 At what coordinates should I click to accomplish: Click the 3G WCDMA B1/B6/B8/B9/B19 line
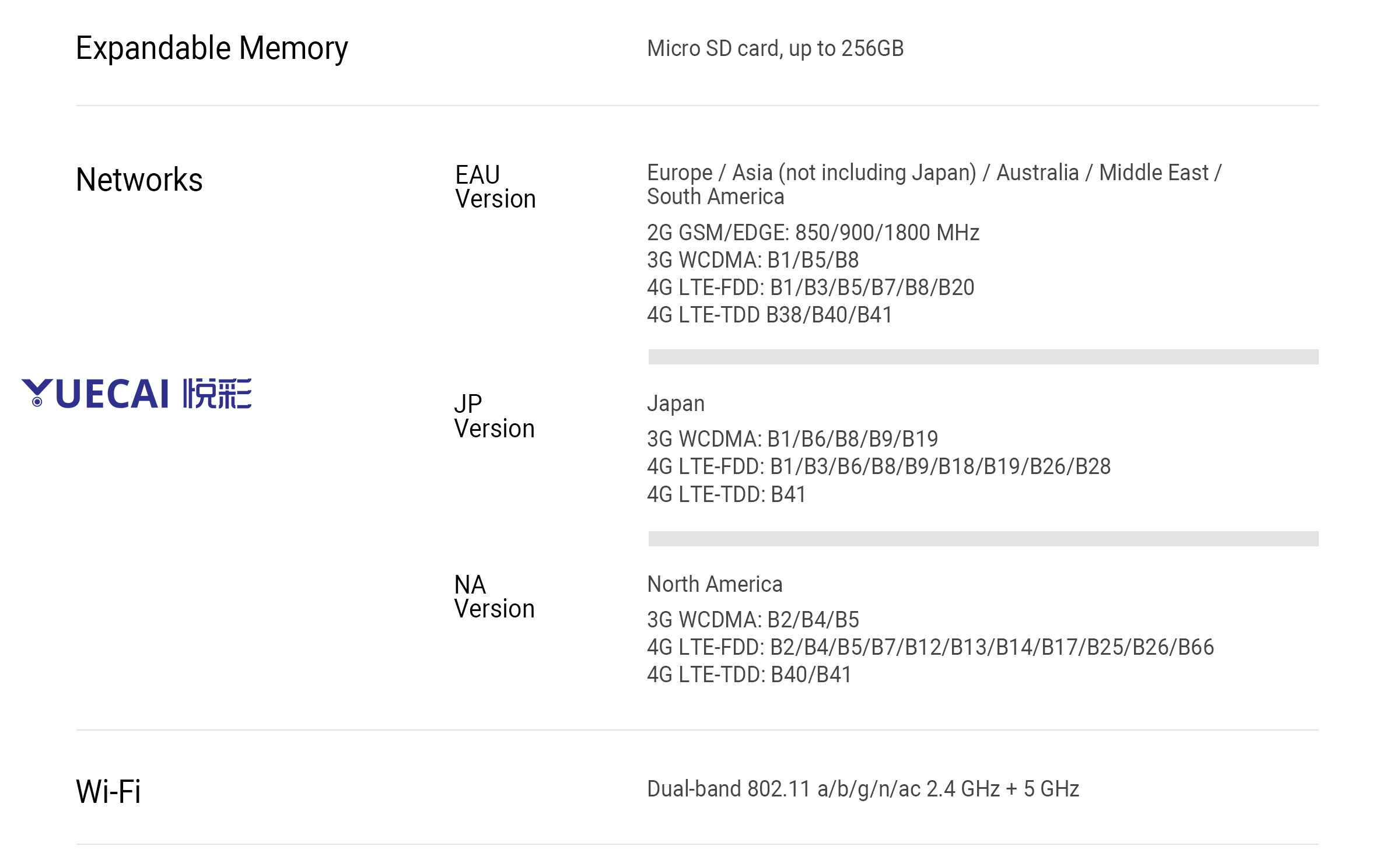[792, 439]
